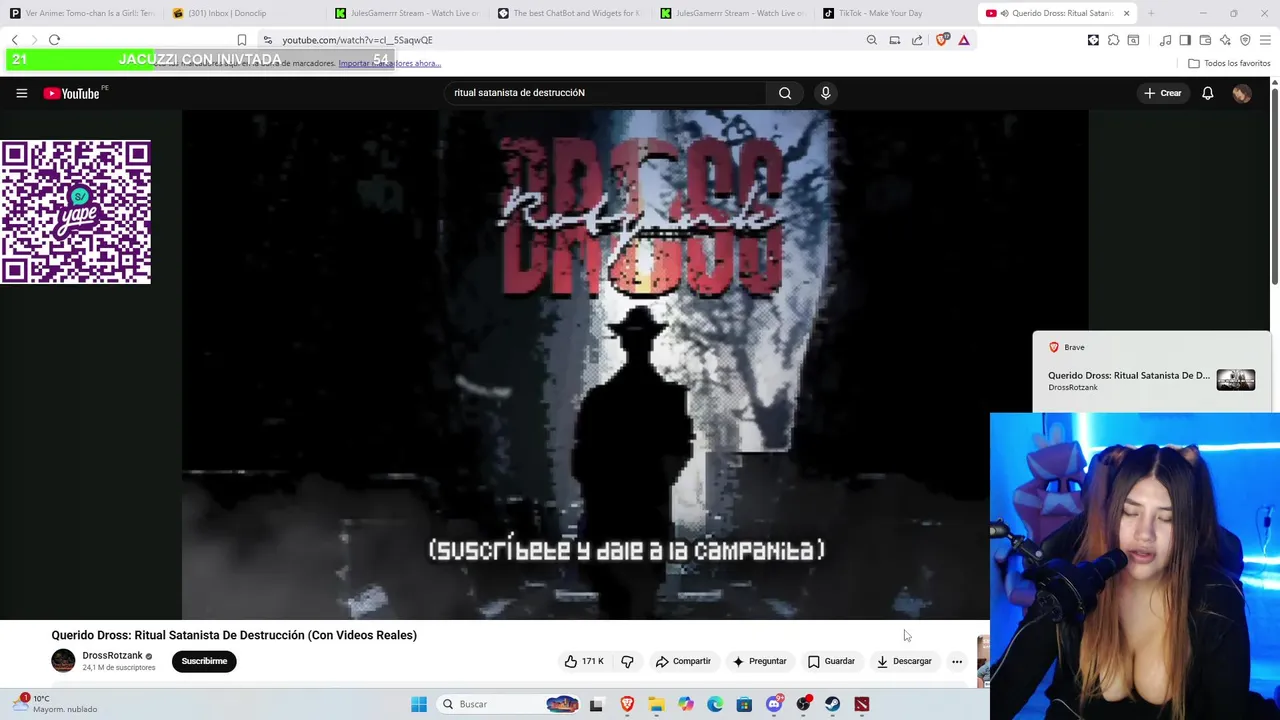
Task: Switch to the first JulesGamerrr Stream tab
Action: point(408,13)
